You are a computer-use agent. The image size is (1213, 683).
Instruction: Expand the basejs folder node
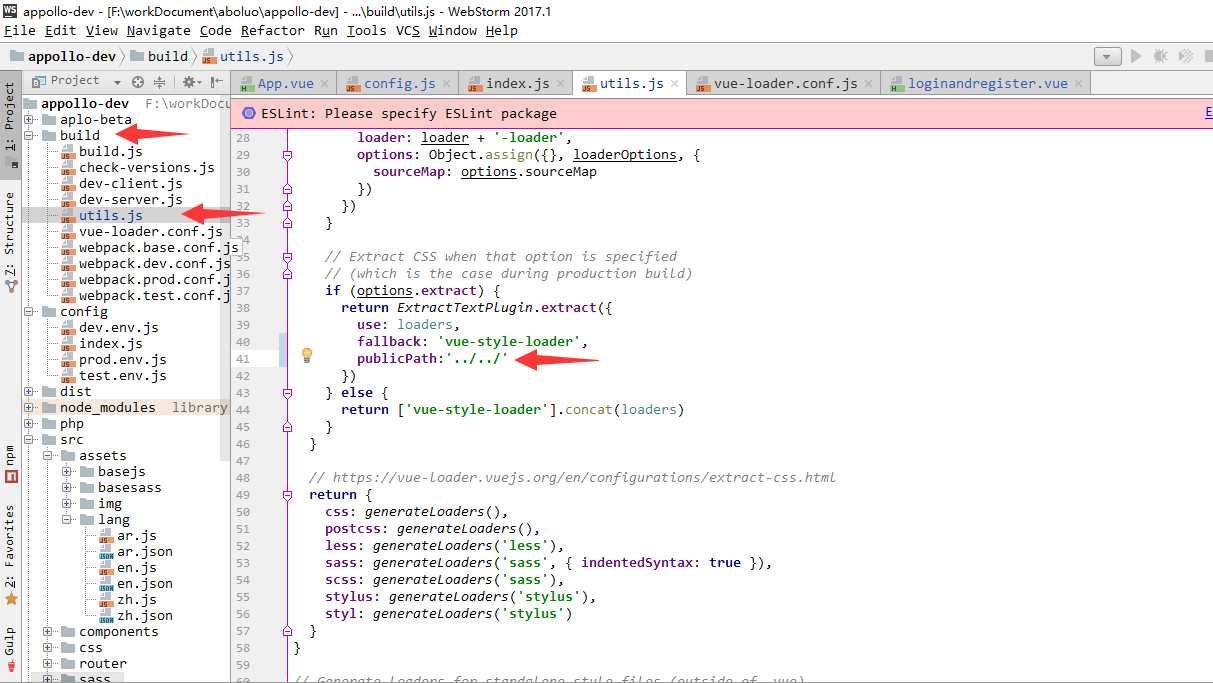[67, 472]
